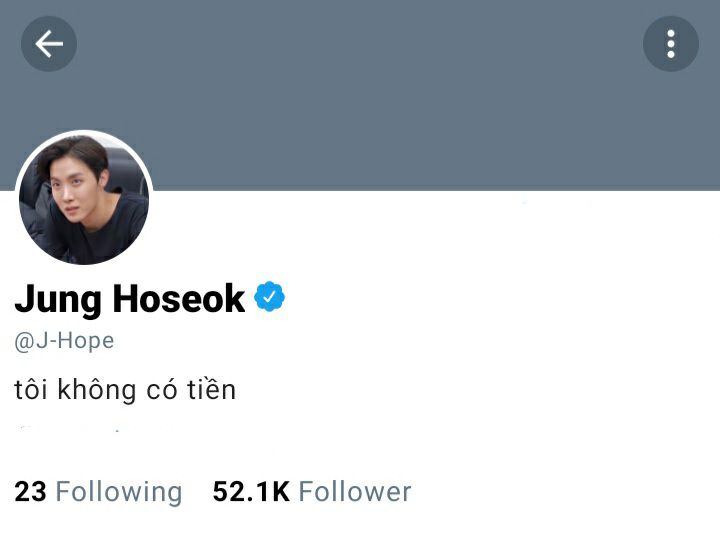The width and height of the screenshot is (720, 533).
Task: Click the word tiền in the bio
Action: pos(212,390)
